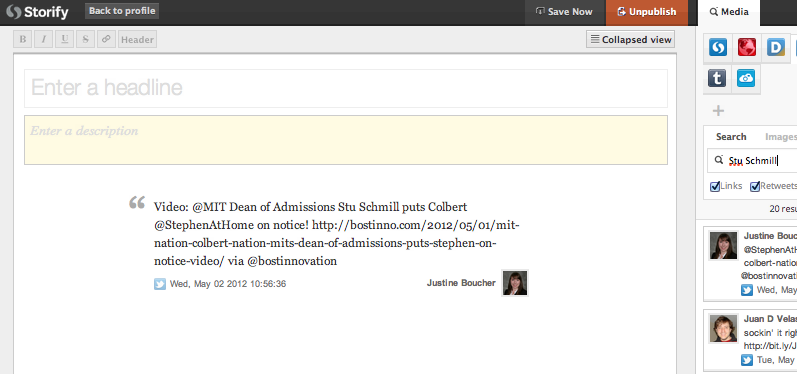The width and height of the screenshot is (797, 374).
Task: Select the Disqus media source
Action: tap(776, 48)
